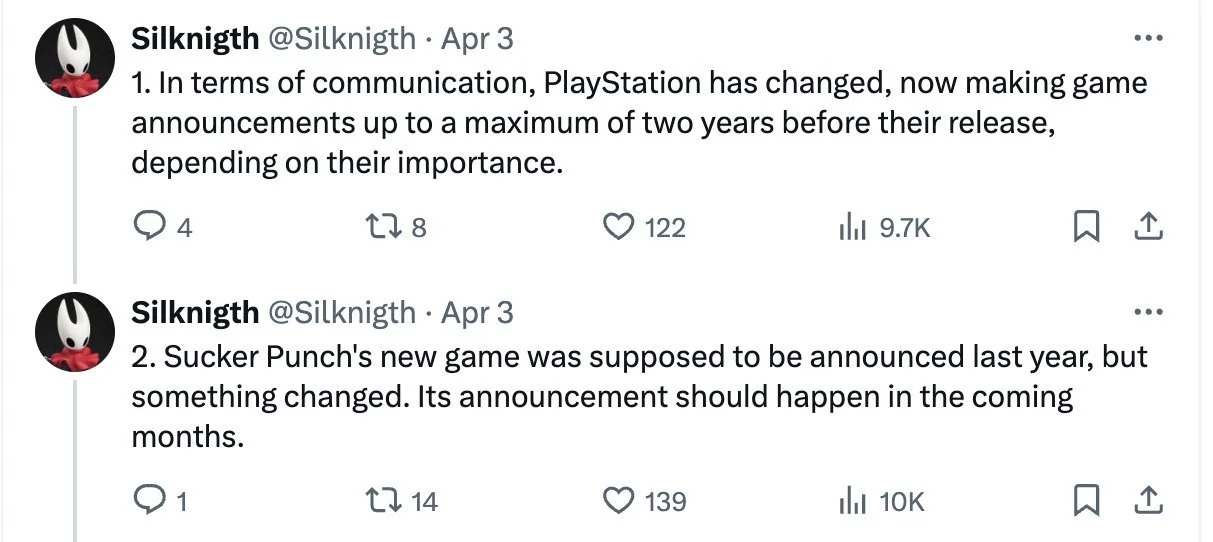Open more options on the first tweet

pos(1149,39)
